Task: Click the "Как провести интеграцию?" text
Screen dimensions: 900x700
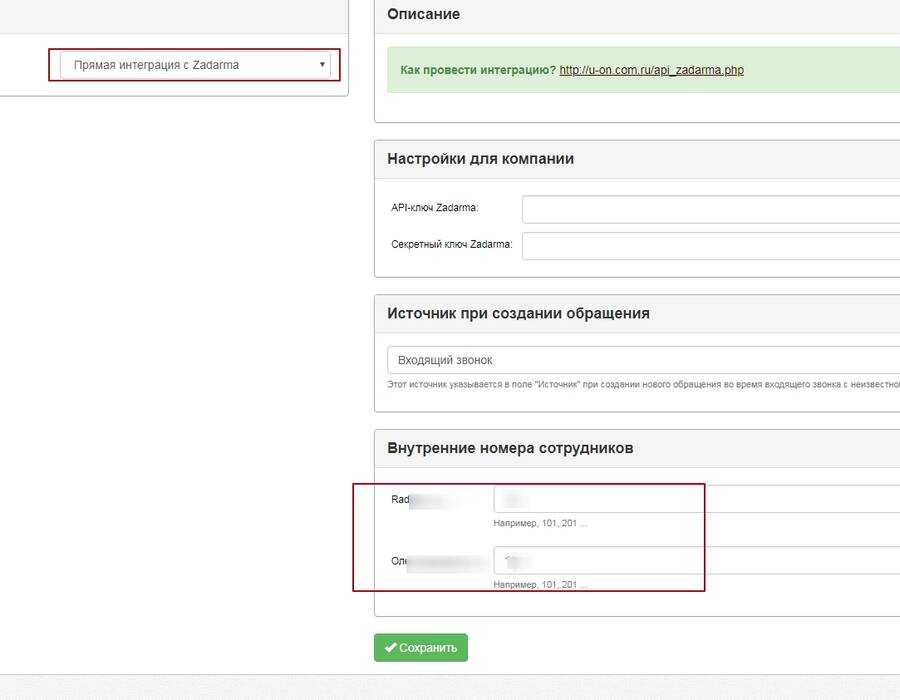Action: pyautogui.click(x=478, y=70)
